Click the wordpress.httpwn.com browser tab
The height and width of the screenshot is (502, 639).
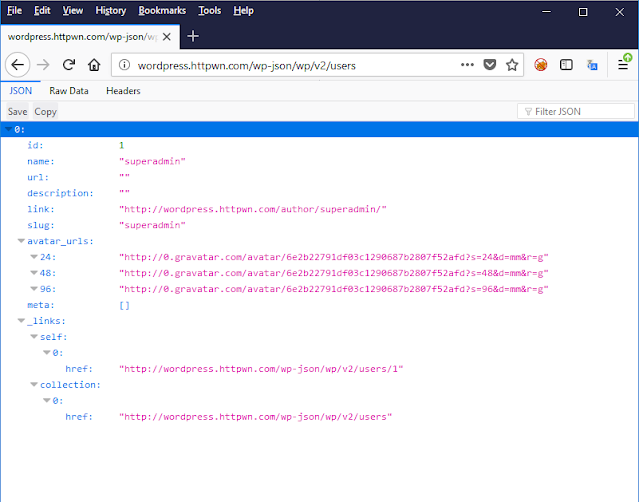tap(90, 37)
